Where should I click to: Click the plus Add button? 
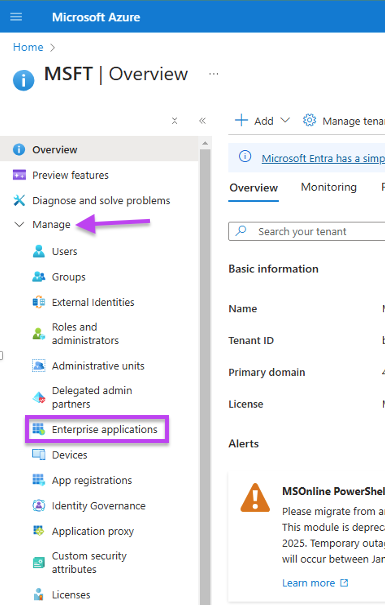point(254,121)
